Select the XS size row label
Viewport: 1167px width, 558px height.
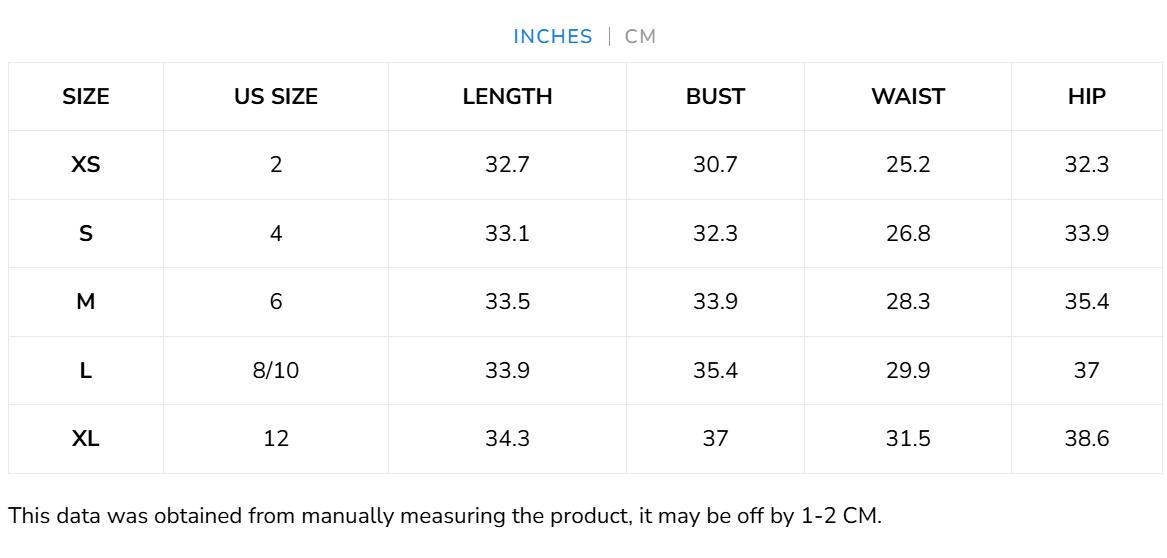pos(86,165)
